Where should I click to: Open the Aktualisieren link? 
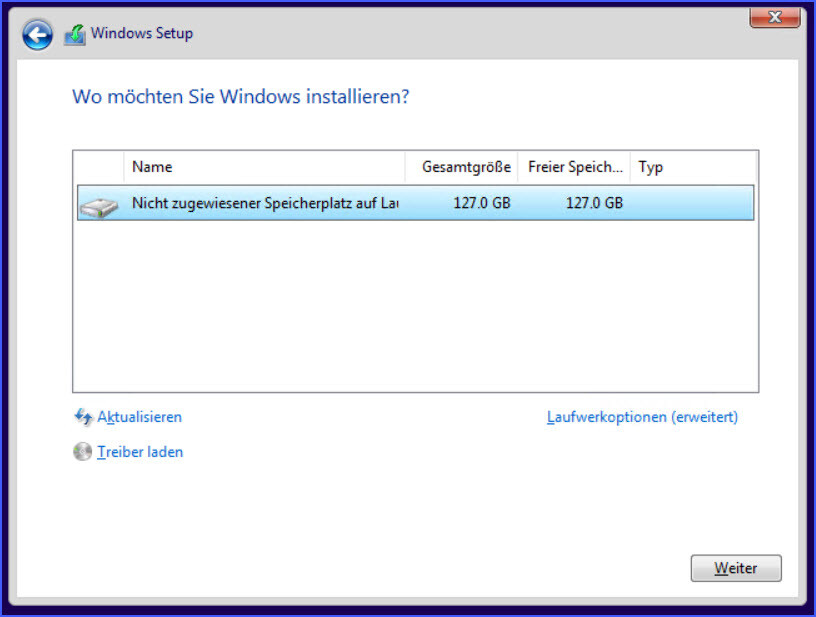coord(139,417)
